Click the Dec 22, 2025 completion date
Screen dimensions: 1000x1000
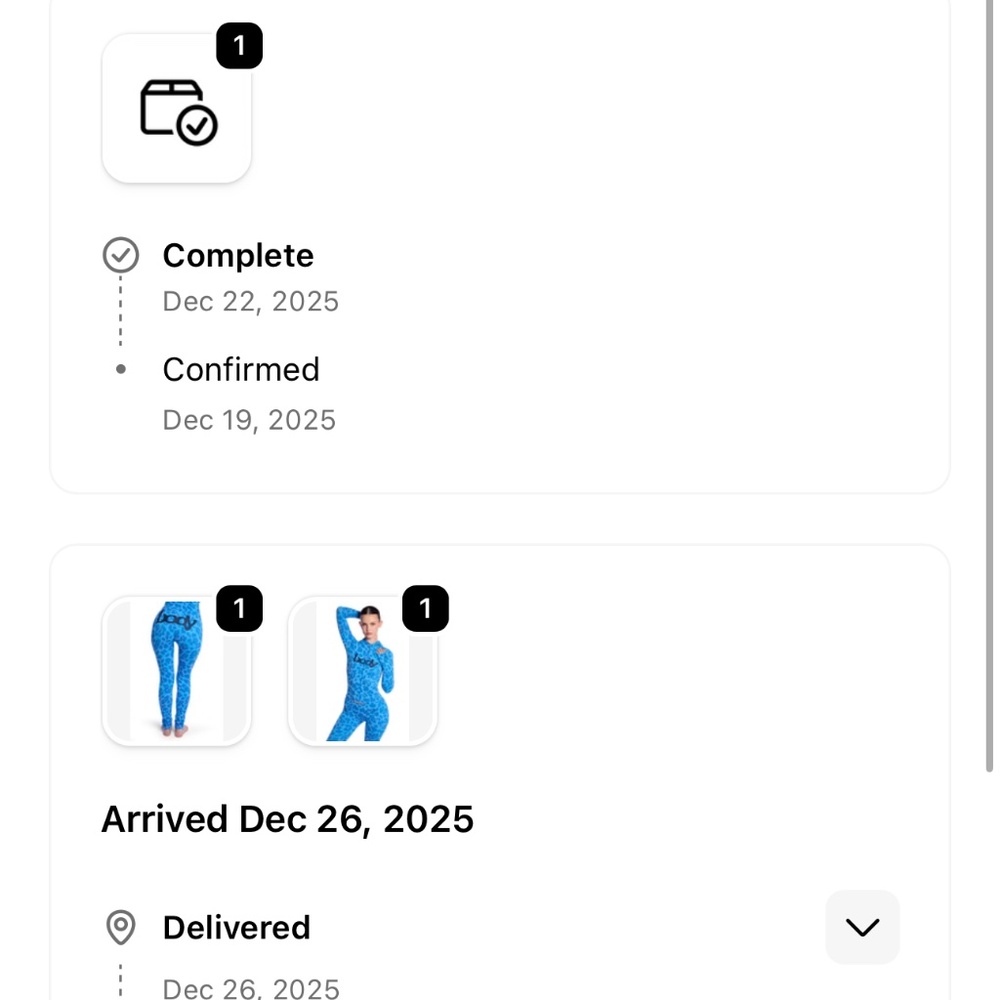point(251,302)
